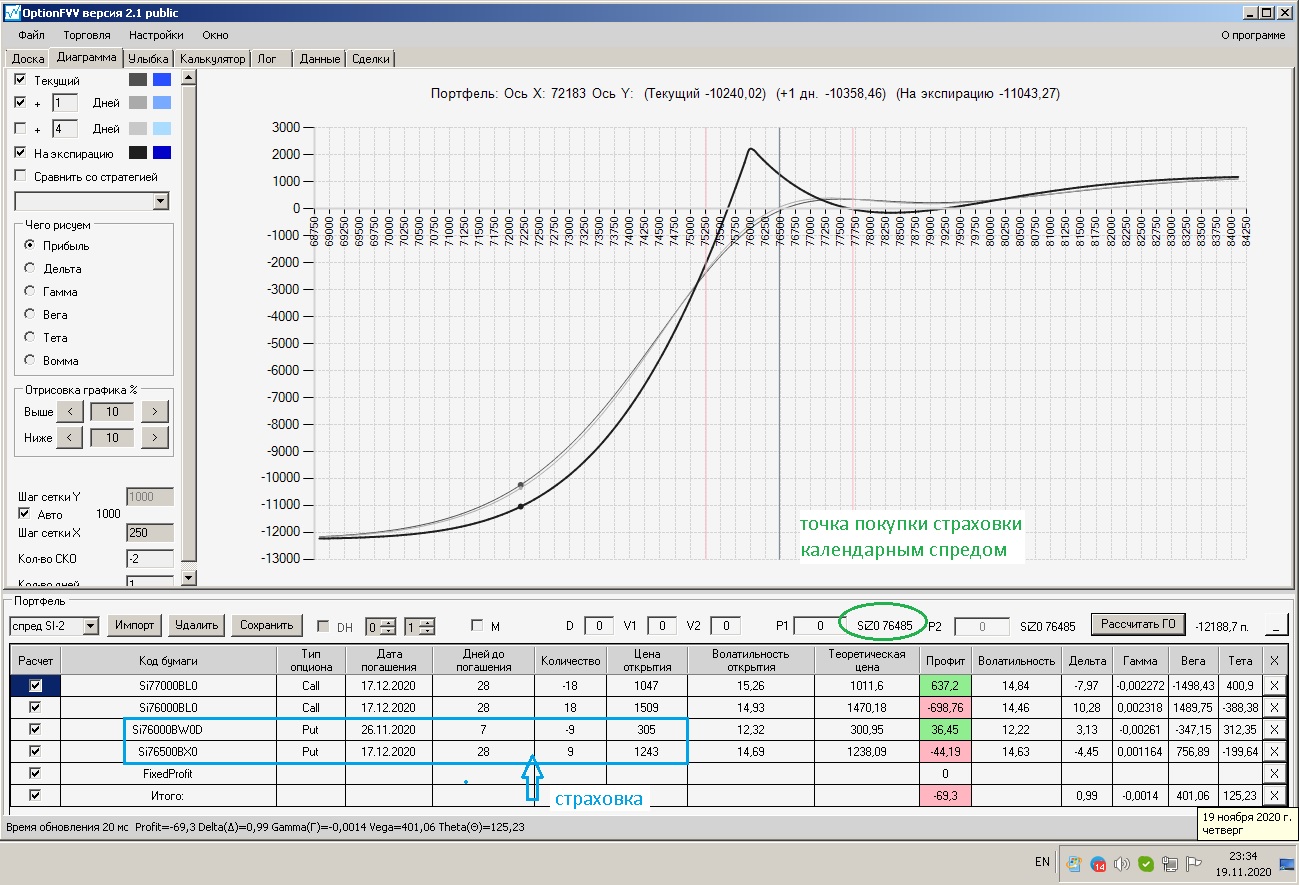The height and width of the screenshot is (885, 1299).
Task: Choose Вега as the plotted value
Action: click(x=30, y=314)
